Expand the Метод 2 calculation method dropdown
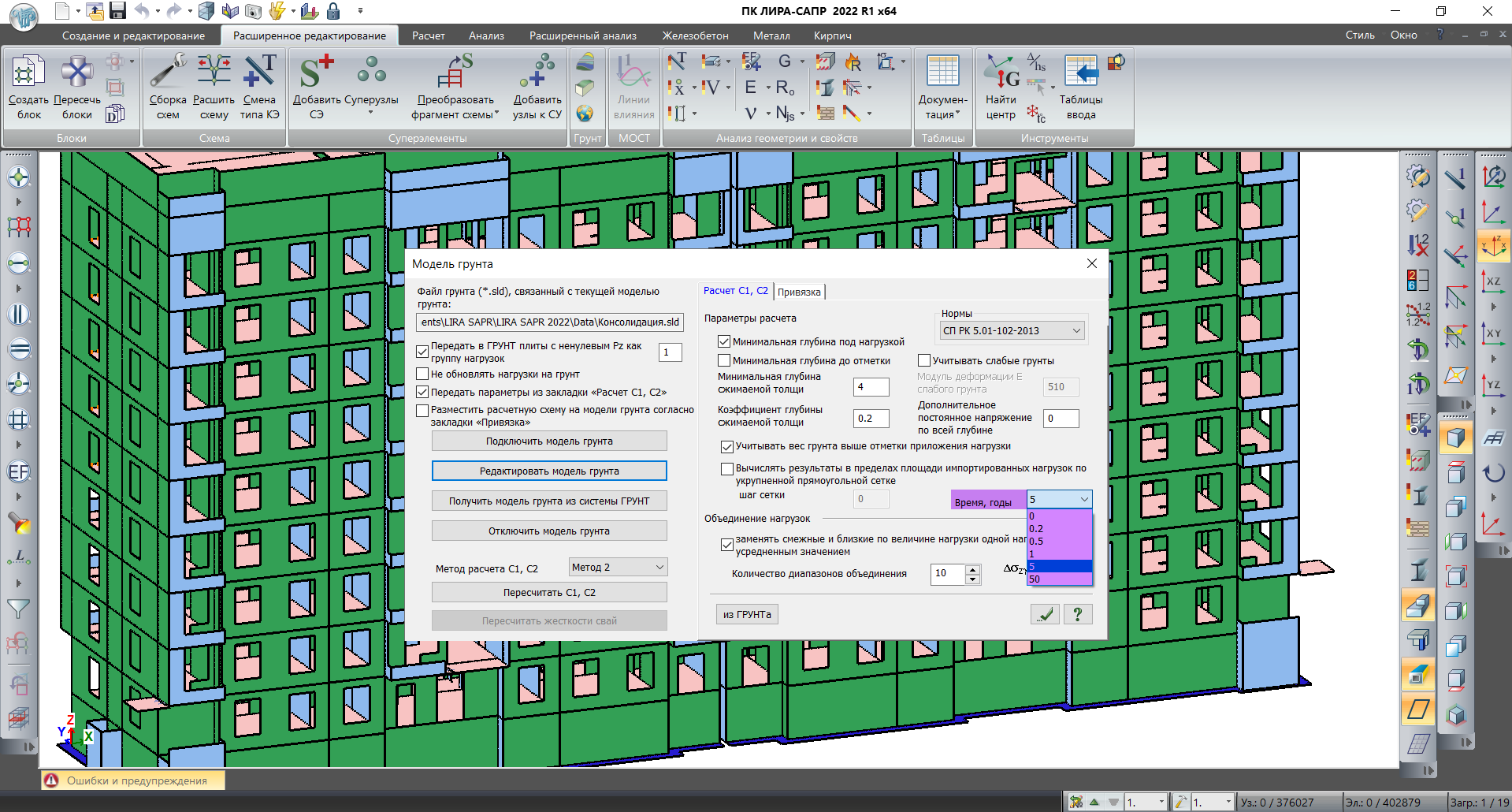1512x812 pixels. point(618,568)
